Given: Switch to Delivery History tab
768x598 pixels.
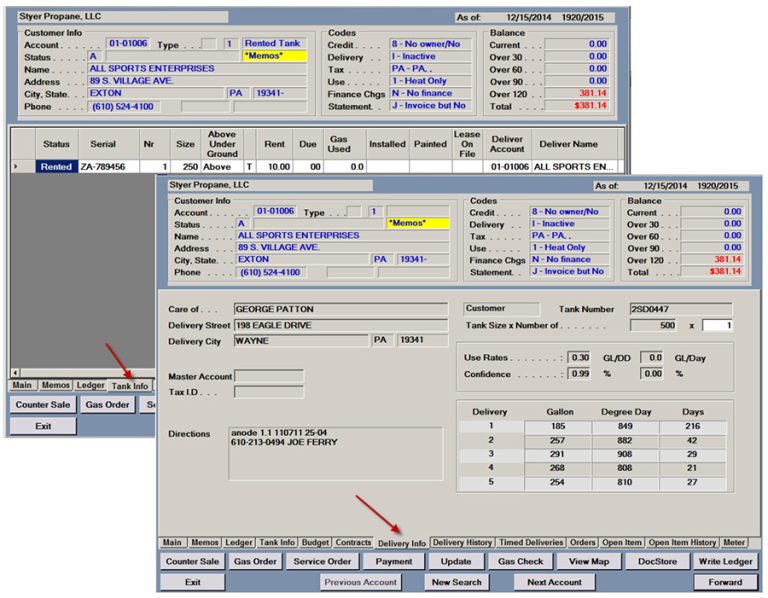Looking at the screenshot, I should 462,543.
